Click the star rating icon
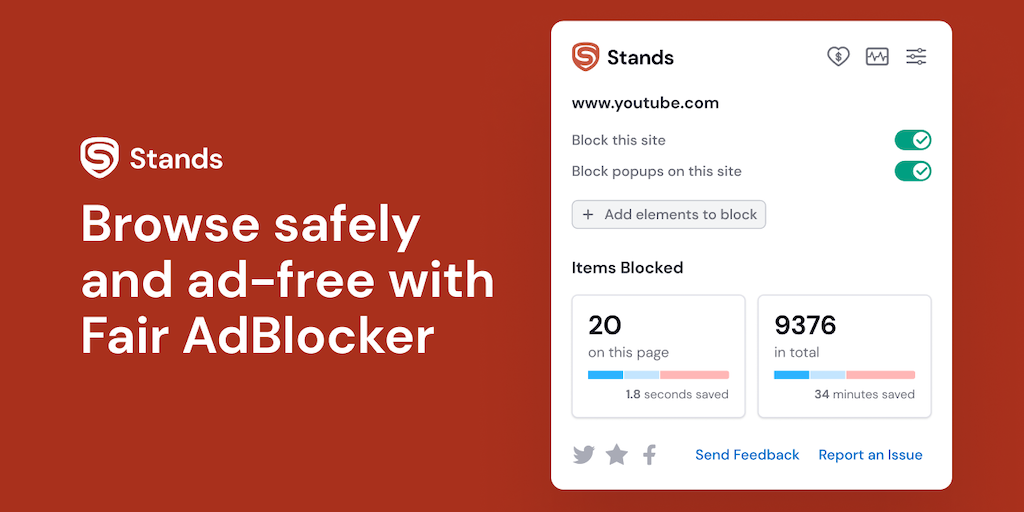The width and height of the screenshot is (1024, 512). pyautogui.click(x=617, y=455)
